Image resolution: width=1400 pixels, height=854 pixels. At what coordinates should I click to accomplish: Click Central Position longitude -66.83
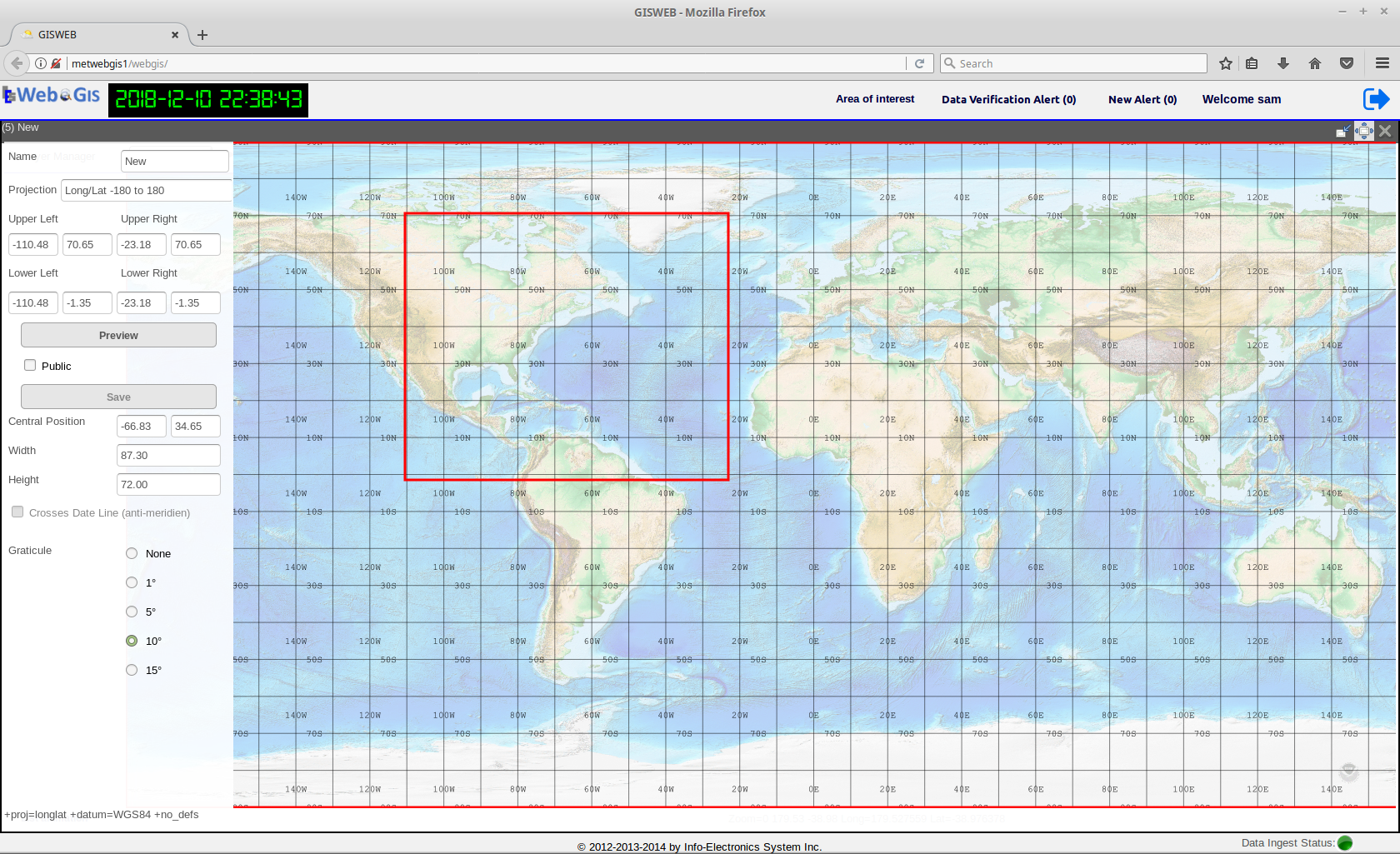(142, 426)
